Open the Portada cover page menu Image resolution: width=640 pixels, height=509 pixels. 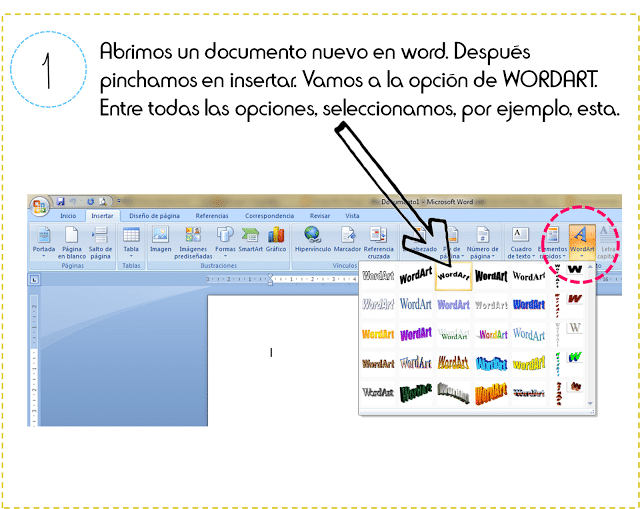44,242
